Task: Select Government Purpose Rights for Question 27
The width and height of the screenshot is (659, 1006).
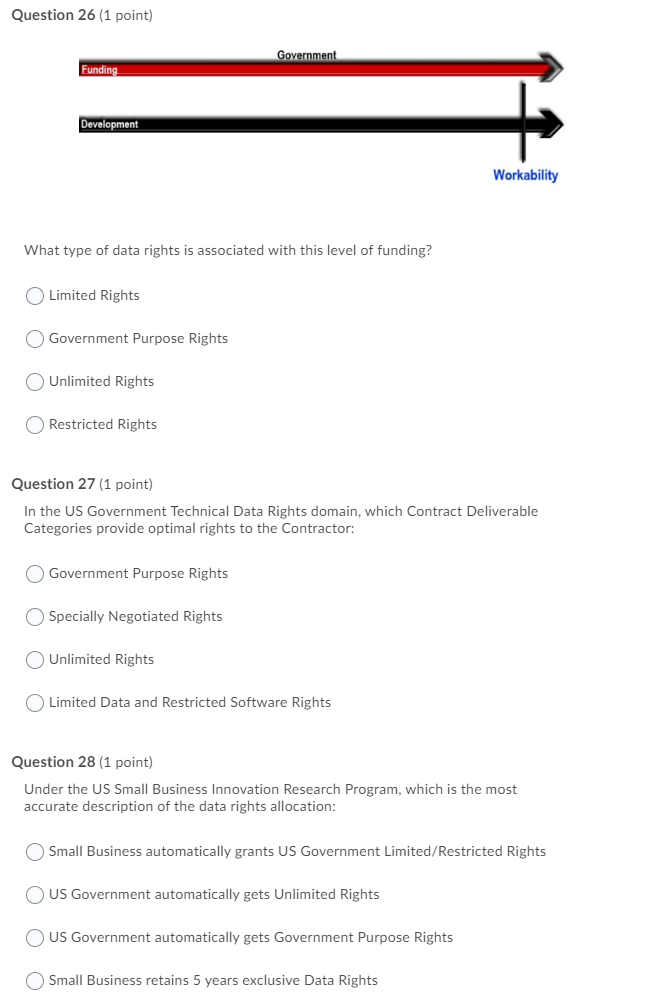Action: coord(35,573)
